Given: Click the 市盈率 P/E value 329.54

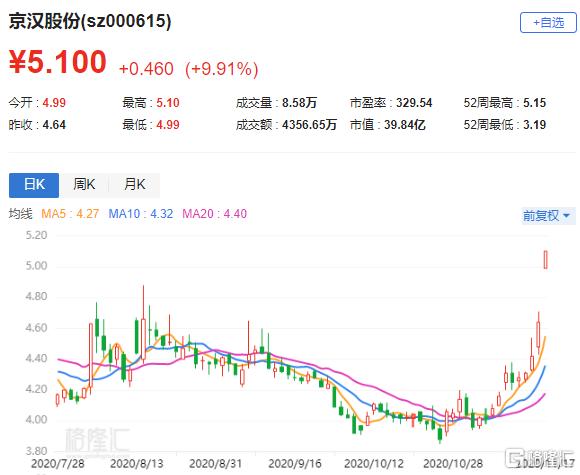Looking at the screenshot, I should click(414, 102).
